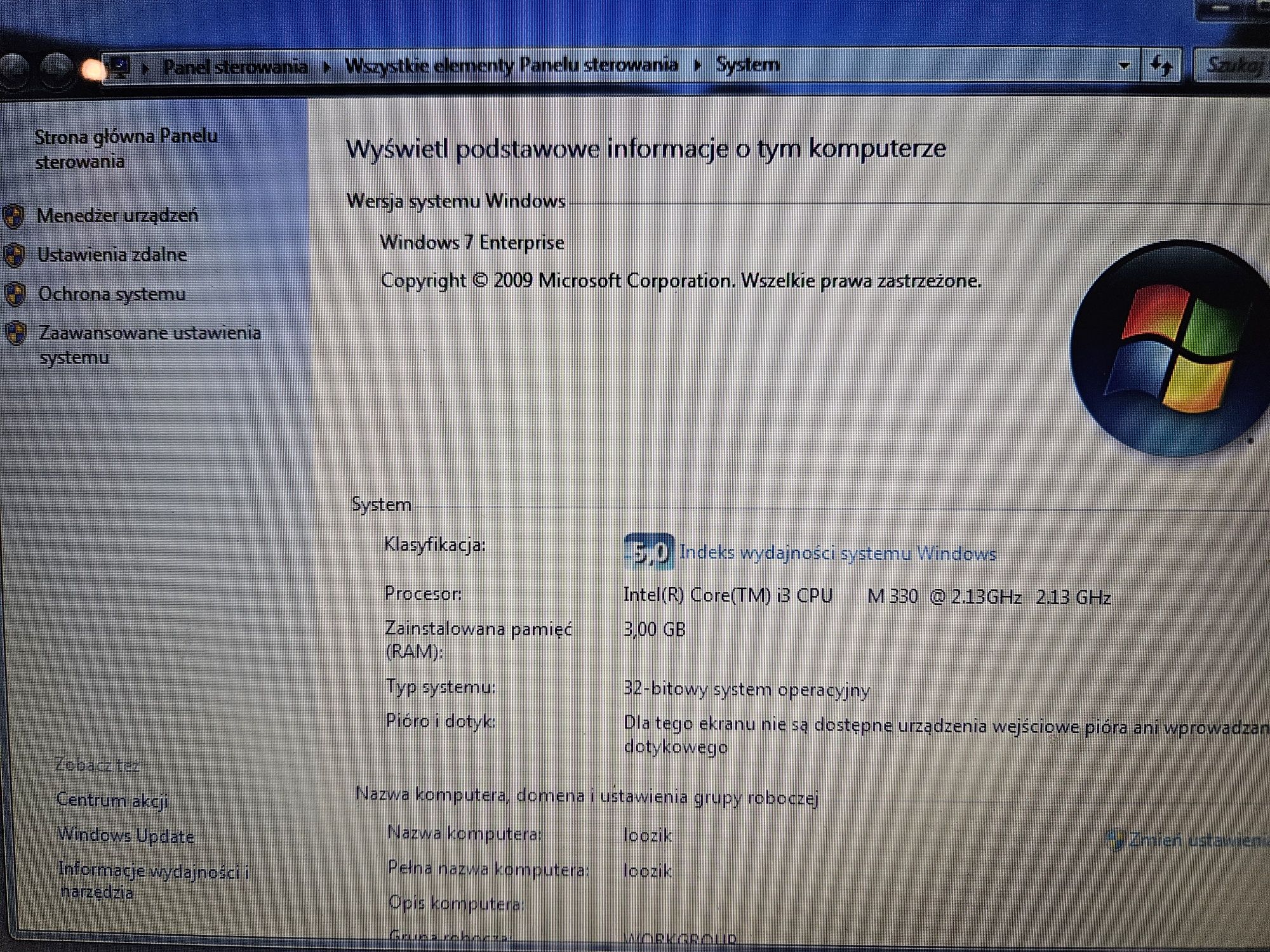
Task: Click shield icon beside Ochrona systemu
Action: [15, 294]
